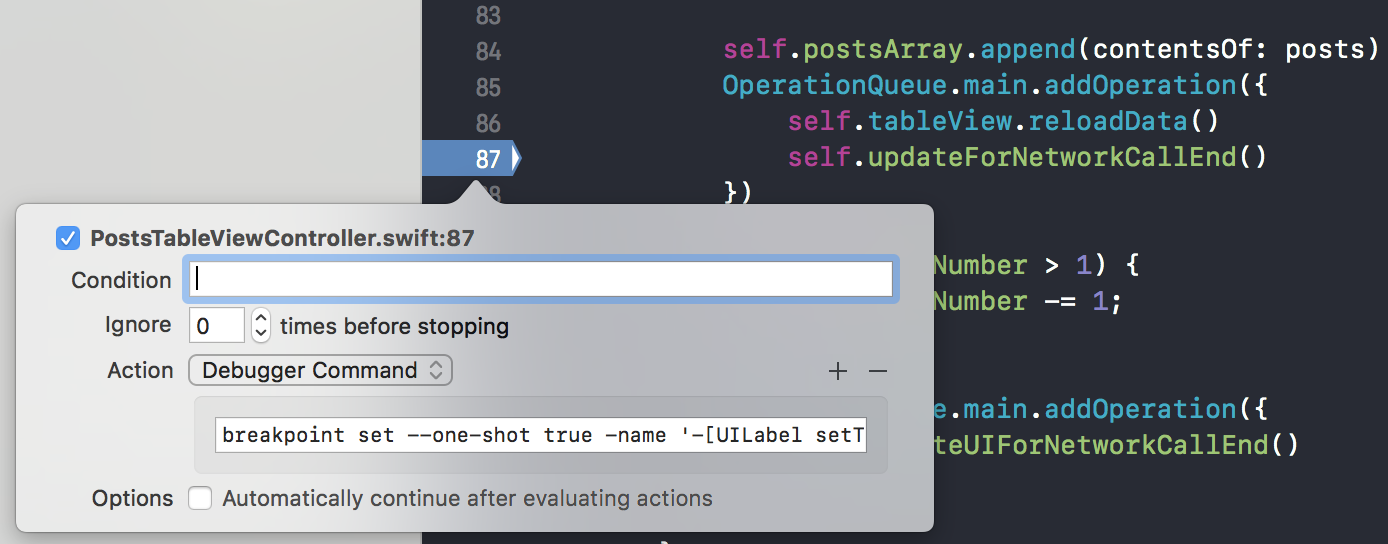Viewport: 1388px width, 544px height.
Task: Increment the ignore count stepper up arrow
Action: click(x=261, y=318)
